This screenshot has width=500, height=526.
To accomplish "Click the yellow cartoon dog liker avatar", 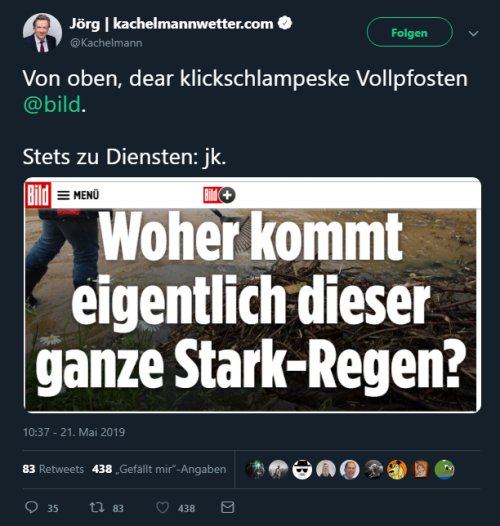I will [397, 469].
